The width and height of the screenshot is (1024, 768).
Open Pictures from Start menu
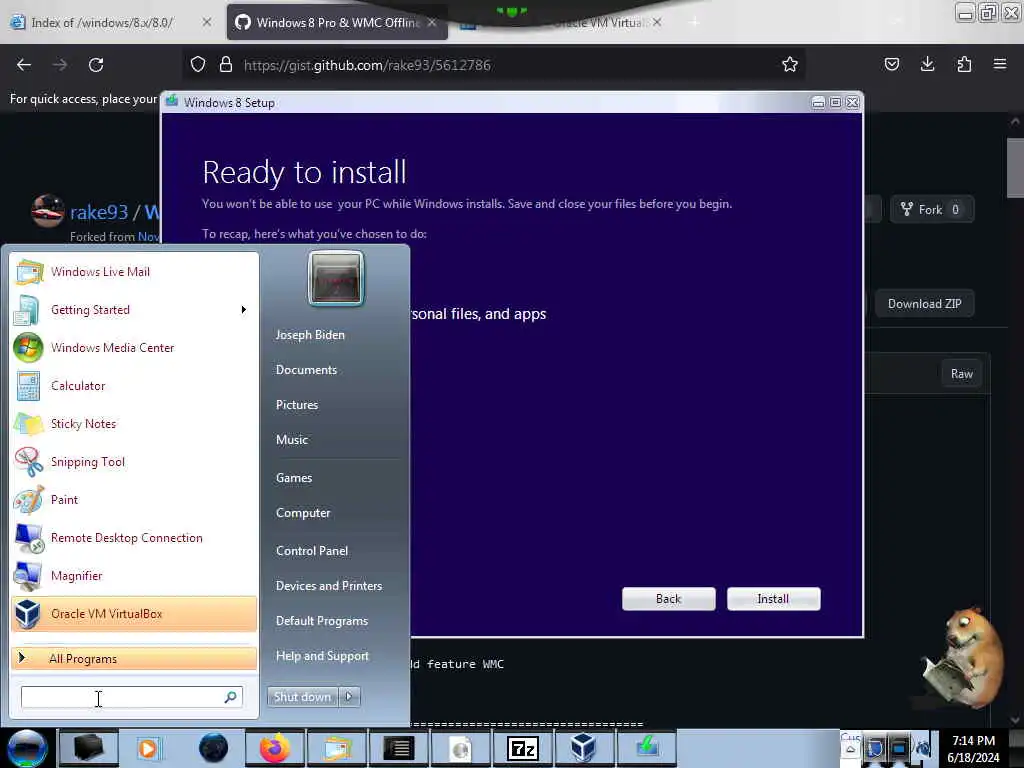(297, 405)
